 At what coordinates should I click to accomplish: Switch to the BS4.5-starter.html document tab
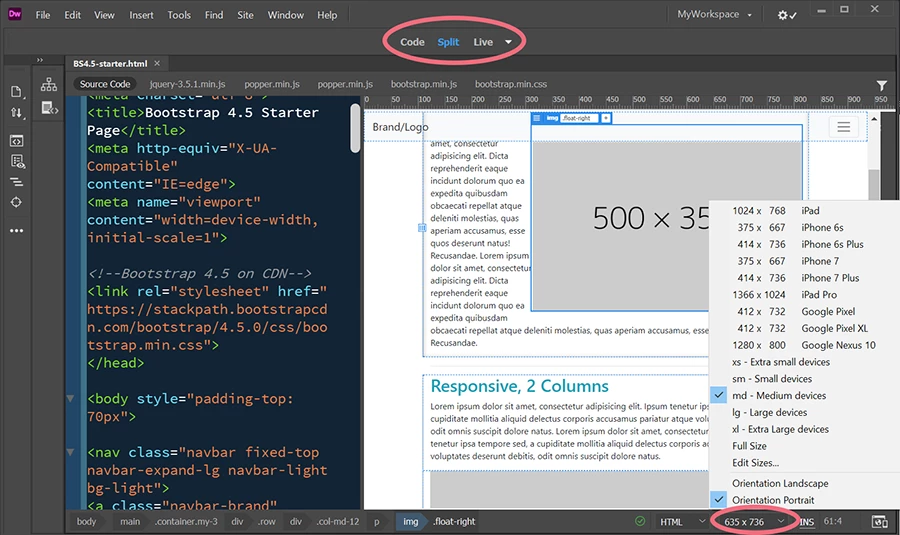(x=110, y=63)
